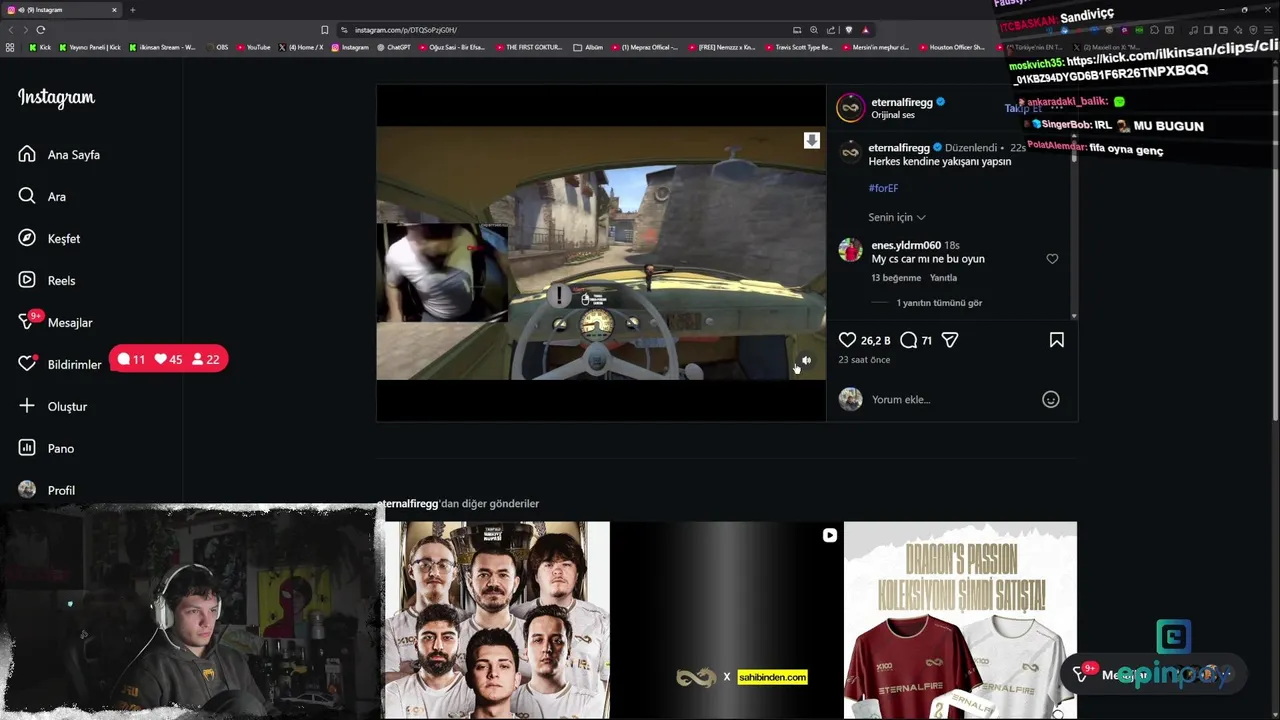Image resolution: width=1280 pixels, height=720 pixels.
Task: Open enes.yldrm060 commenter profile
Action: point(905,245)
